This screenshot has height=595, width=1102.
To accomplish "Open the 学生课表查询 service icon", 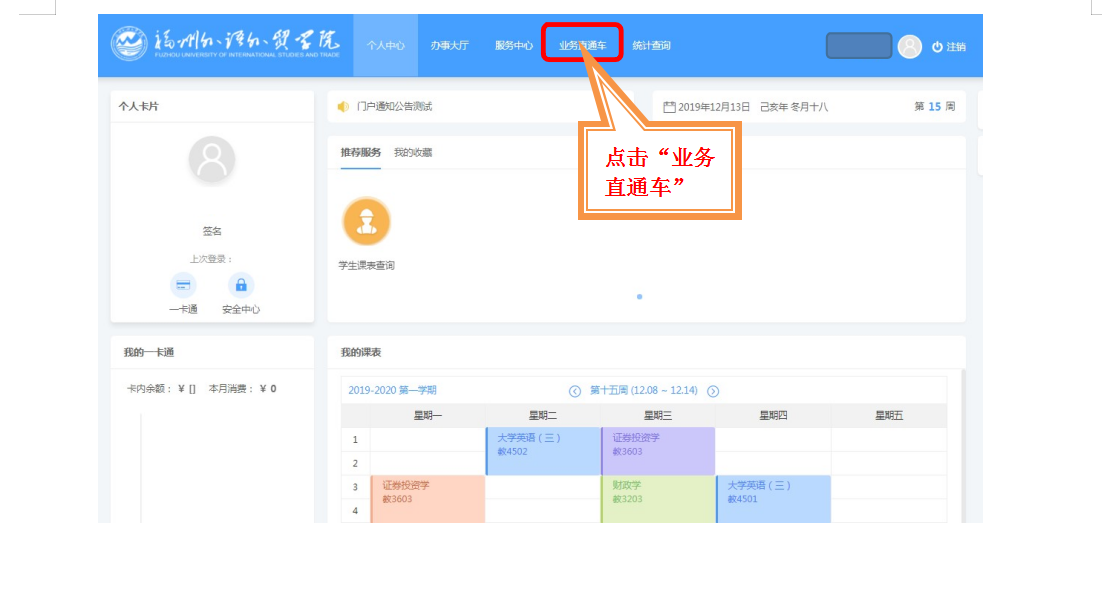I will pyautogui.click(x=366, y=221).
